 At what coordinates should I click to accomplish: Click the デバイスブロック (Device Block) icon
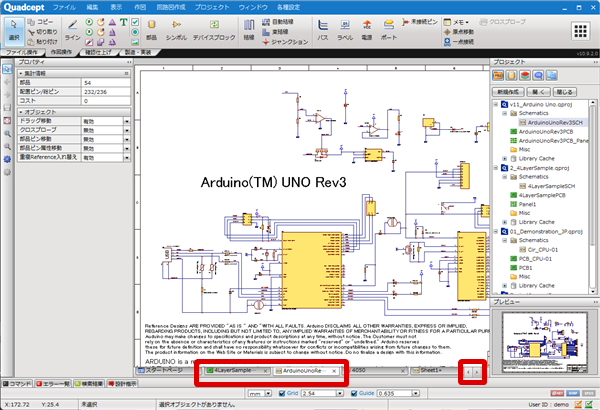tap(214, 30)
